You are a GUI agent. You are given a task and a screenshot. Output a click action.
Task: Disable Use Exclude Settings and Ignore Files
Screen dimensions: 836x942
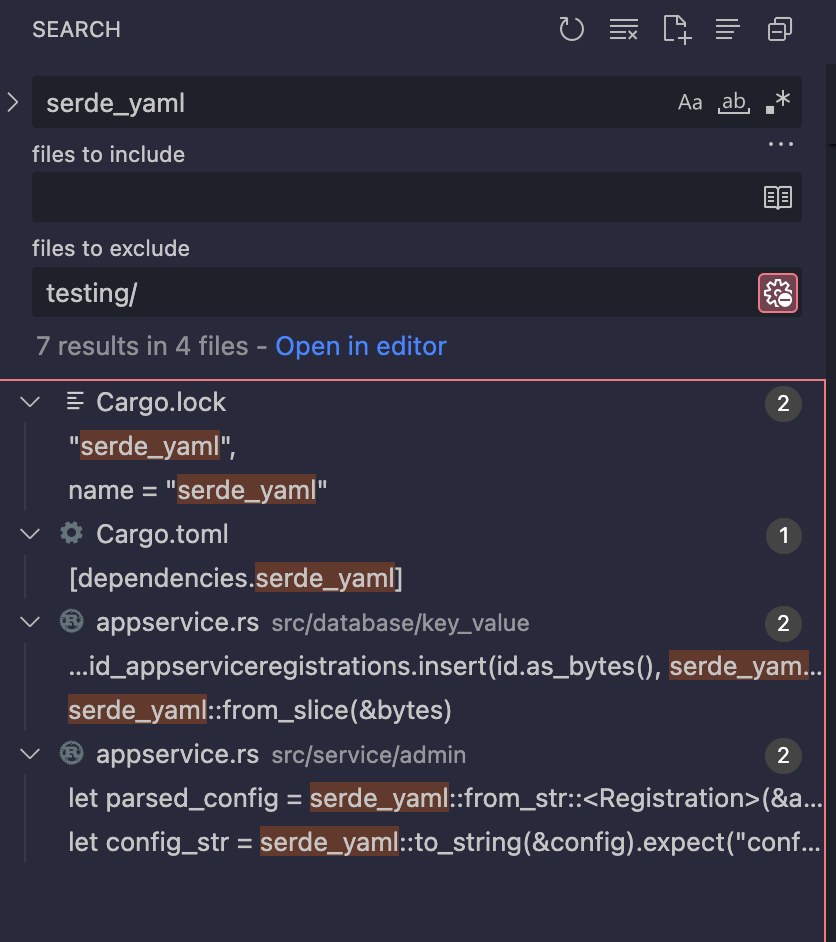pos(778,293)
